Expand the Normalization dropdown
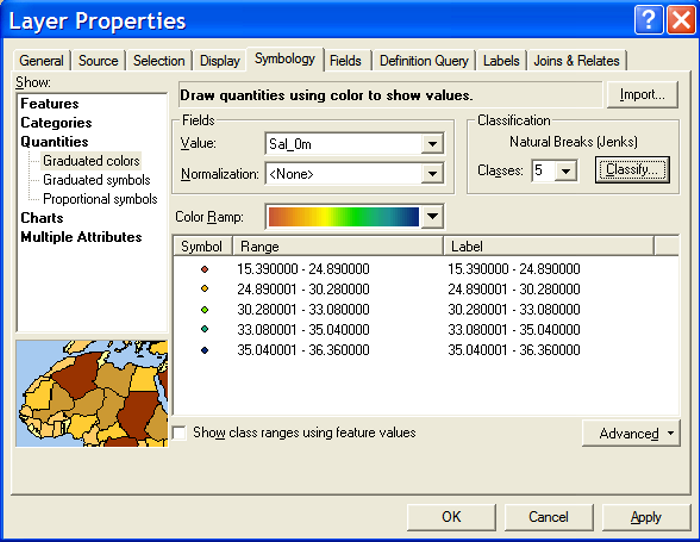The width and height of the screenshot is (700, 542). tap(432, 174)
